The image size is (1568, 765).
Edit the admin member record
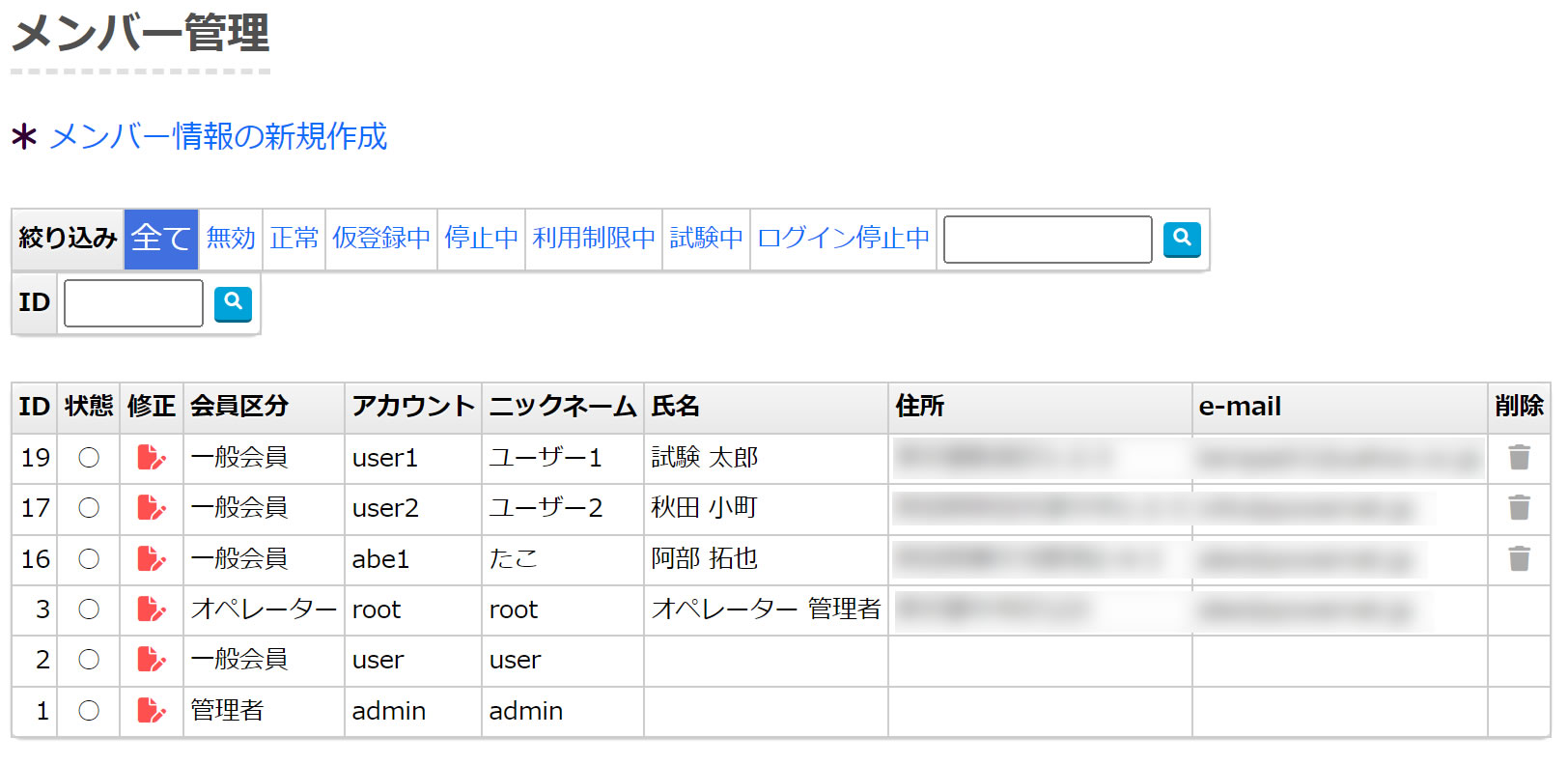pos(151,710)
